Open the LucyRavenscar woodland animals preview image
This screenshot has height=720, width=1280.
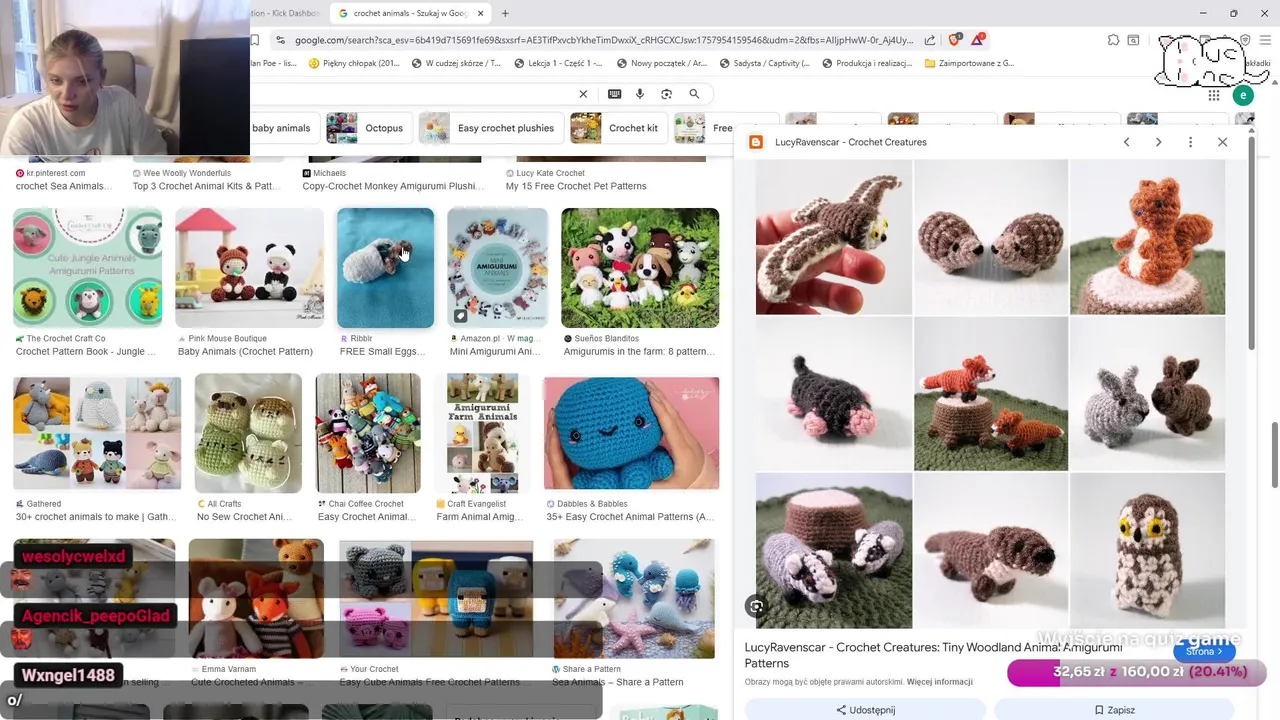pos(990,393)
